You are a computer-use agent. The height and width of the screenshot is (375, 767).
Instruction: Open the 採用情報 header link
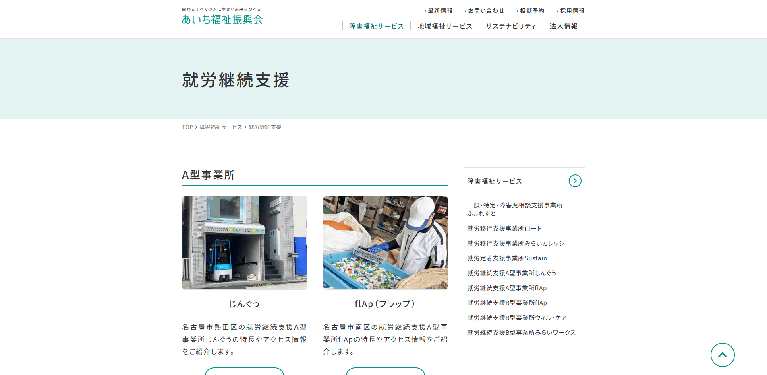click(570, 10)
